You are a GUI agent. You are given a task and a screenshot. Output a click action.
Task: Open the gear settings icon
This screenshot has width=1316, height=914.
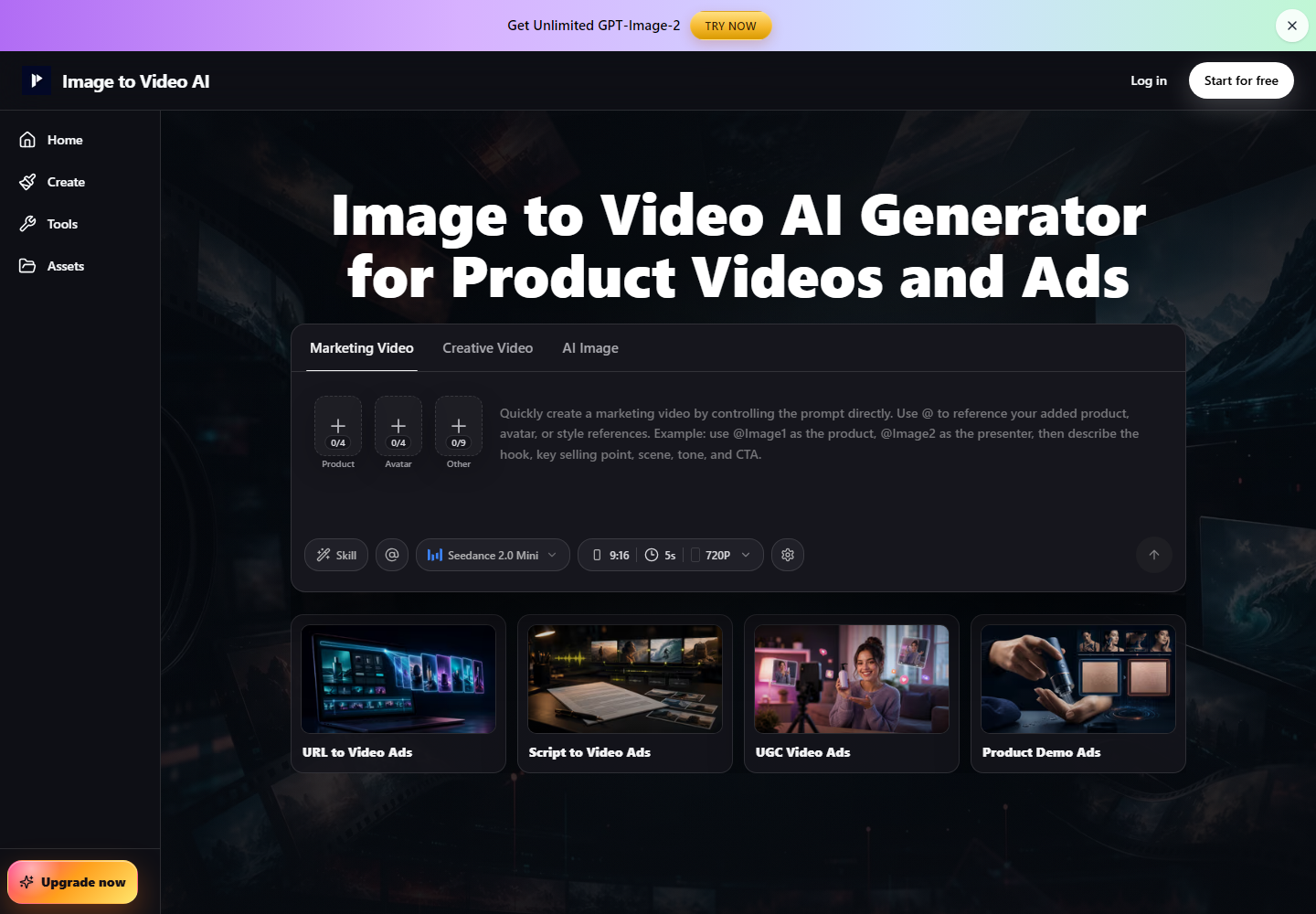coord(788,555)
